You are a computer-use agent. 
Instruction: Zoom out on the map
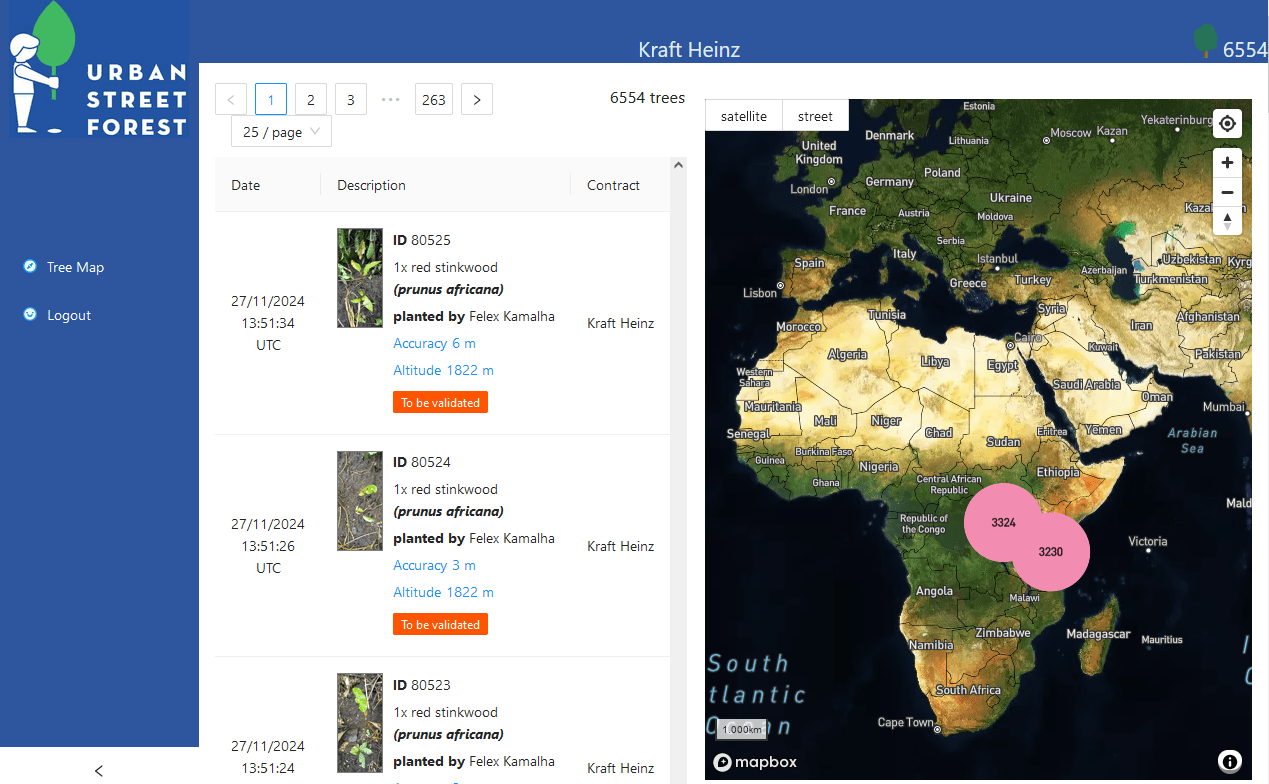coord(1227,192)
